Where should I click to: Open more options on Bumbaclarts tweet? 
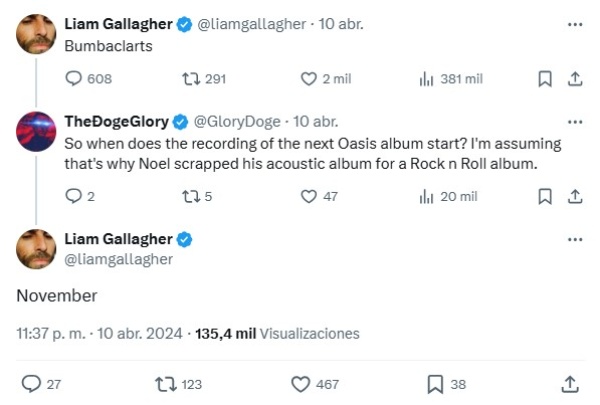point(575,24)
